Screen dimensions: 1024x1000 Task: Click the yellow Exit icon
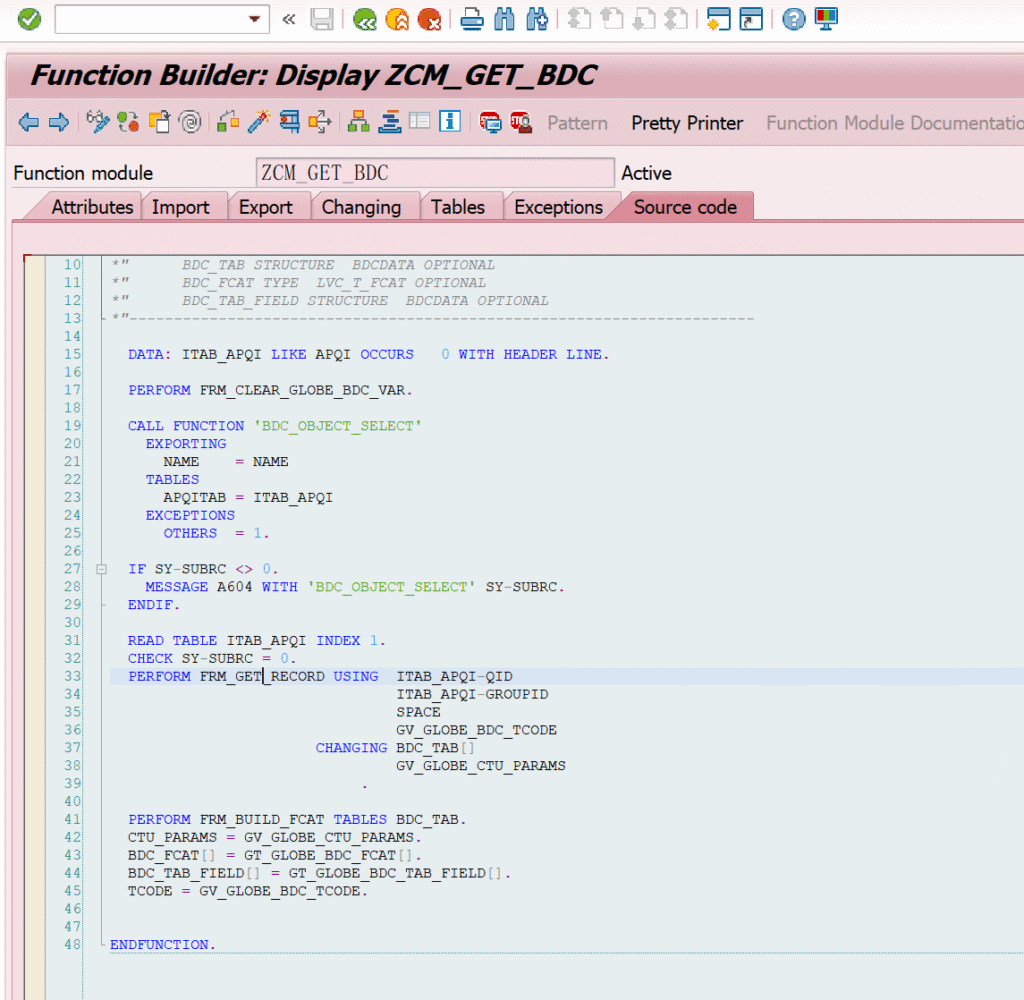pos(397,18)
